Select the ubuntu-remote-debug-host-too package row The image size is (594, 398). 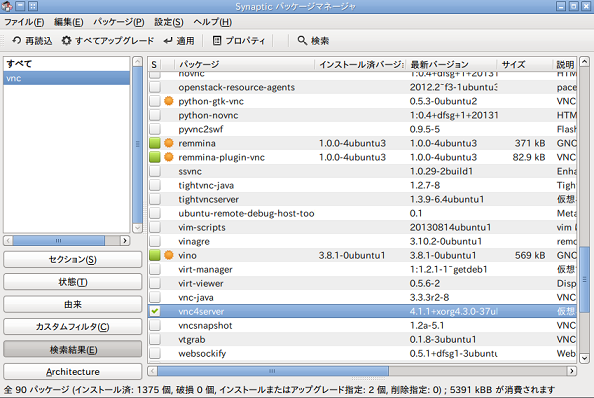coord(362,213)
